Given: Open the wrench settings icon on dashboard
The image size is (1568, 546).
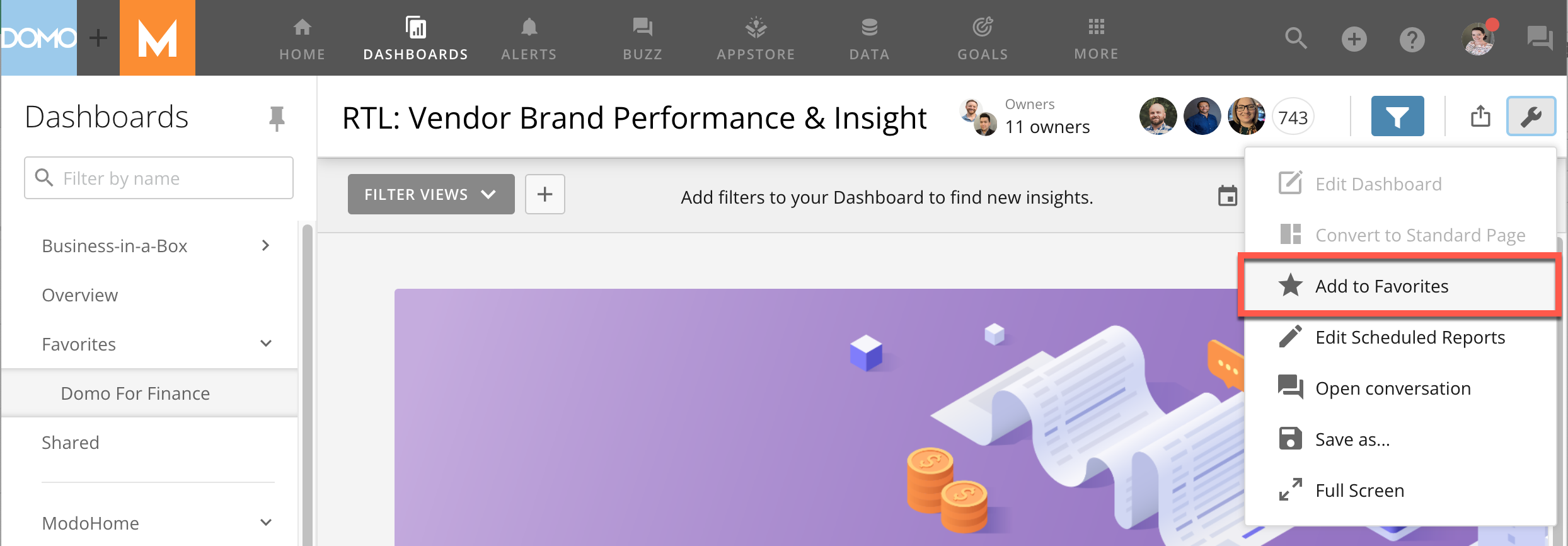Looking at the screenshot, I should pos(1531,116).
